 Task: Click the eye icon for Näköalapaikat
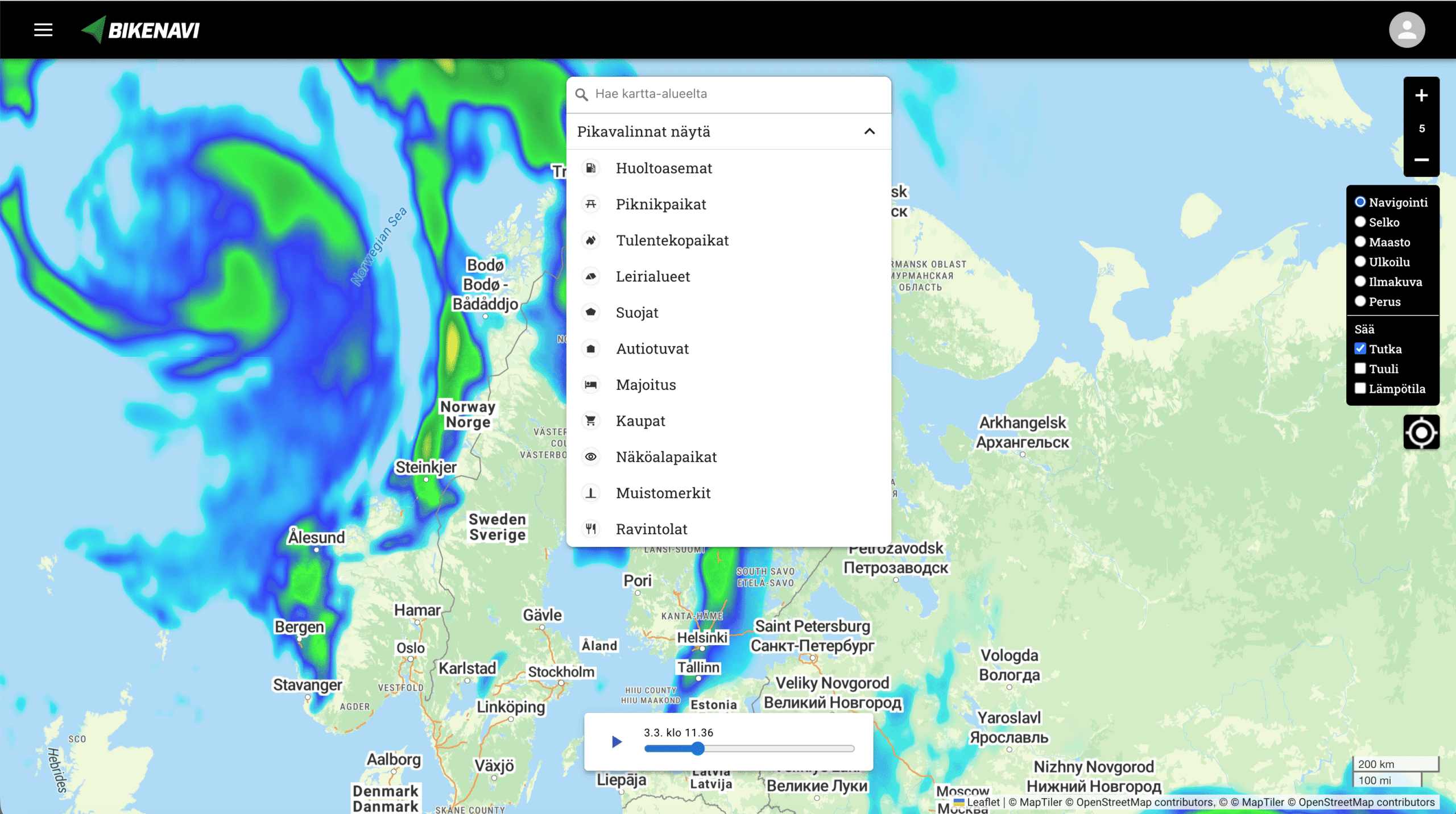click(591, 457)
